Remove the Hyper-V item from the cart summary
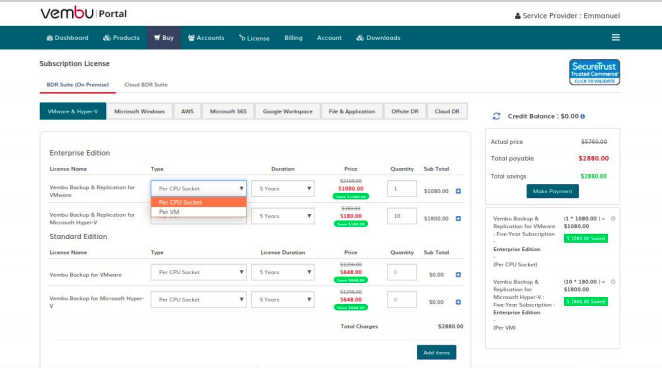This screenshot has width=662, height=368. (613, 281)
